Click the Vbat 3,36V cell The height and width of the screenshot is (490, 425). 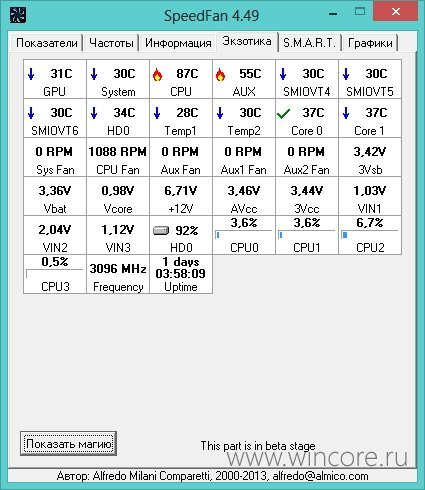55,196
